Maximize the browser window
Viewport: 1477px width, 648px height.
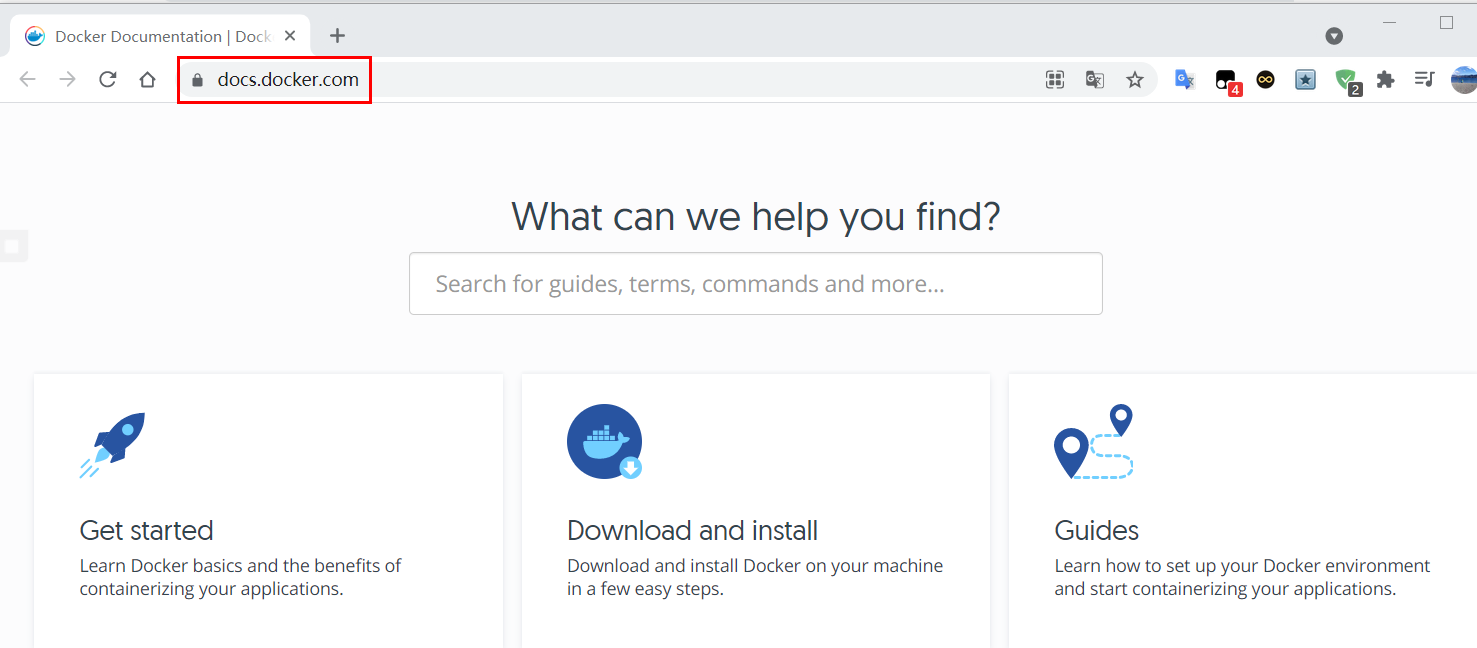tap(1446, 22)
